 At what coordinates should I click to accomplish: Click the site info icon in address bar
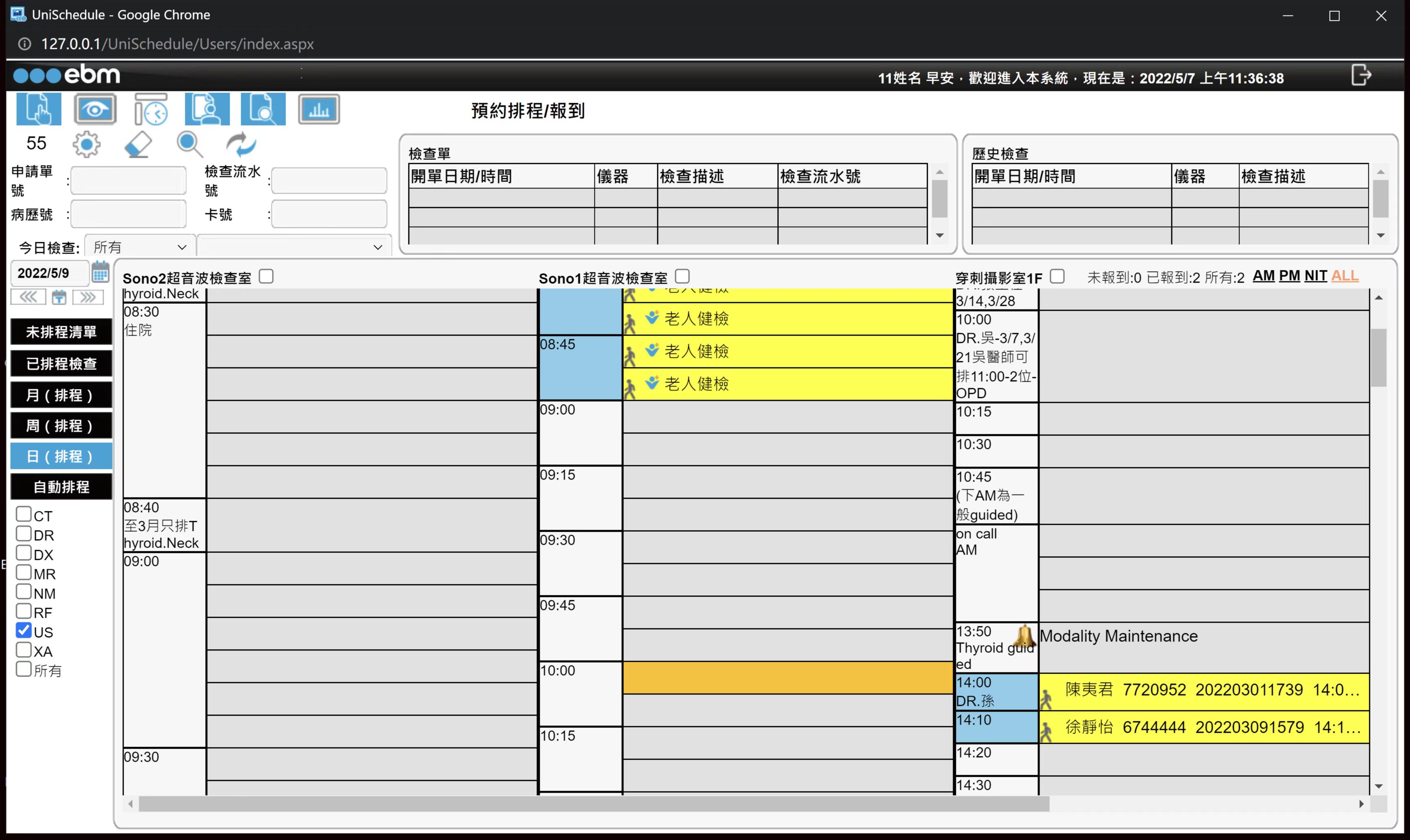pyautogui.click(x=24, y=44)
